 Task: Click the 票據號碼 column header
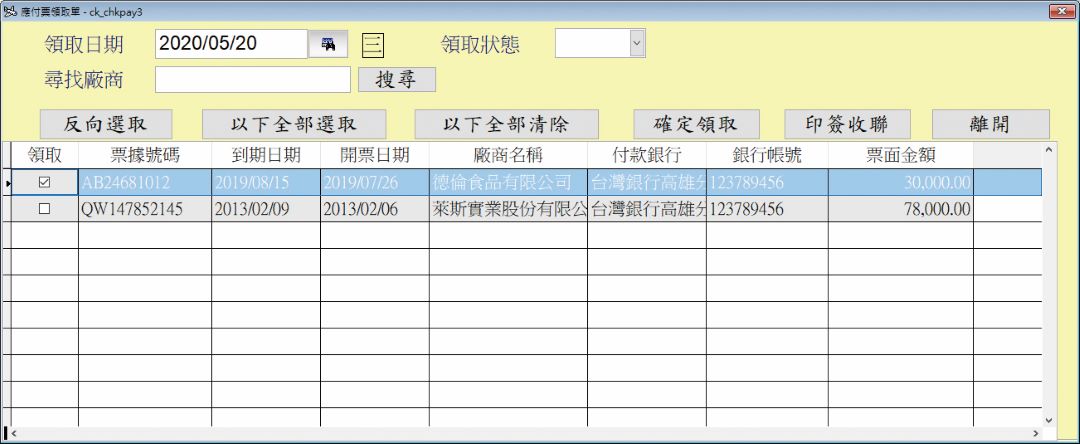(x=145, y=156)
